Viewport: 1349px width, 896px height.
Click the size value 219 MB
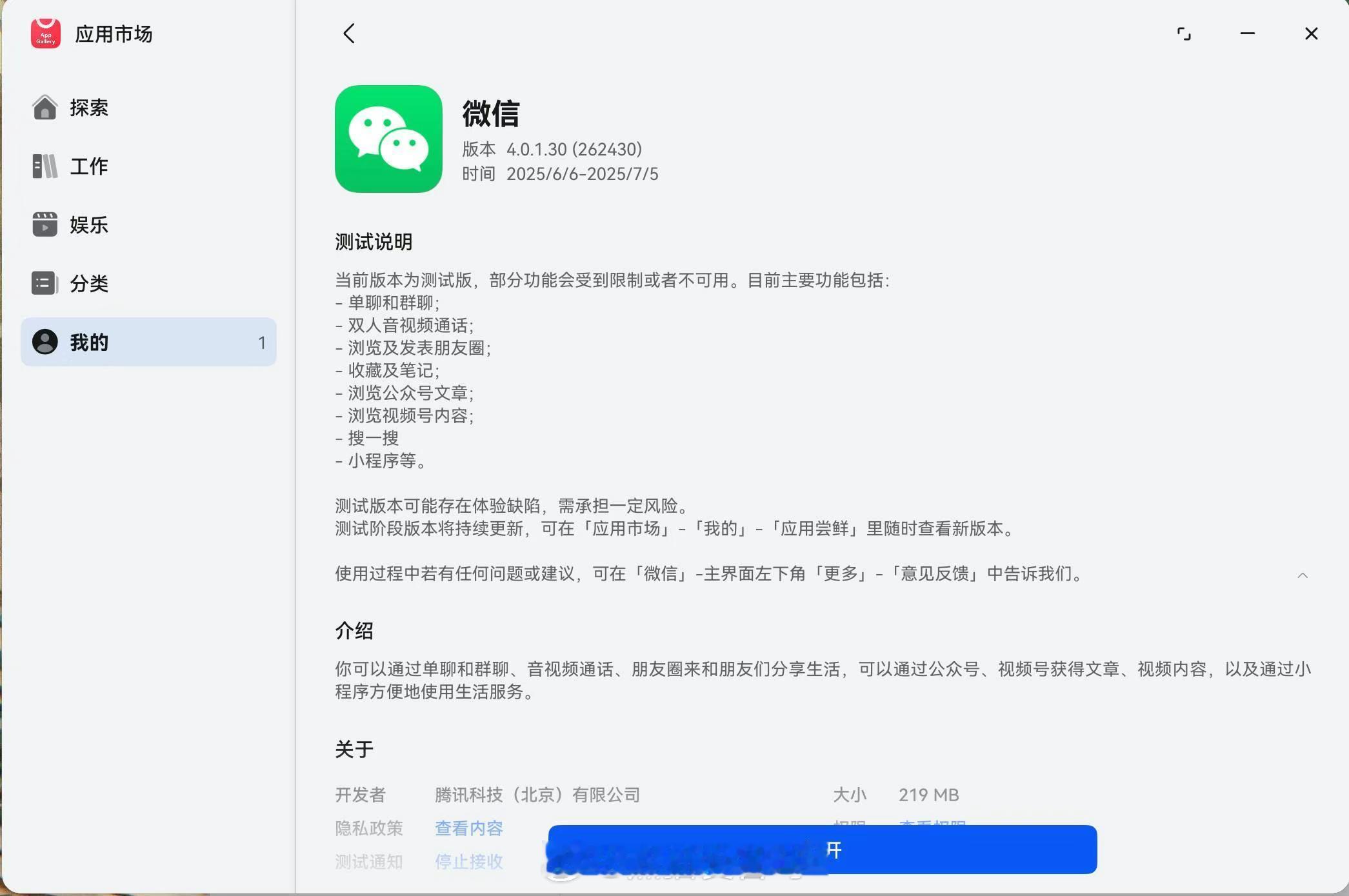tap(929, 795)
